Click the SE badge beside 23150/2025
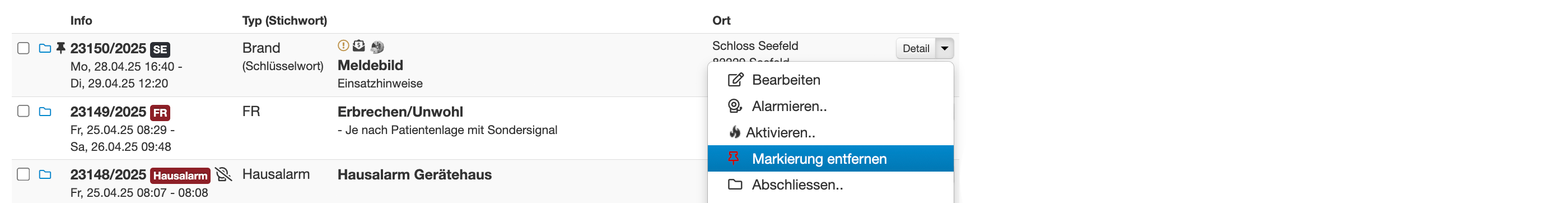Screen dimensions: 1568x203 [x=160, y=49]
